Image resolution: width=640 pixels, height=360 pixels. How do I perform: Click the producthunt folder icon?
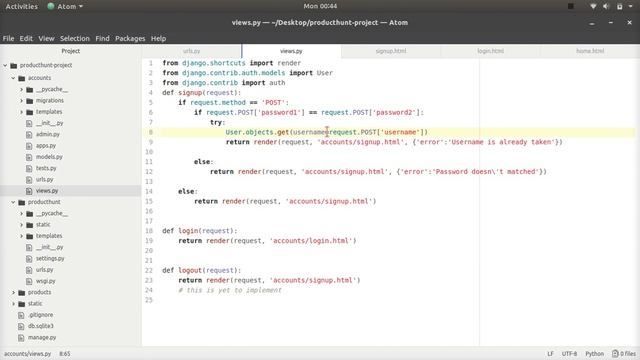pyautogui.click(x=22, y=202)
